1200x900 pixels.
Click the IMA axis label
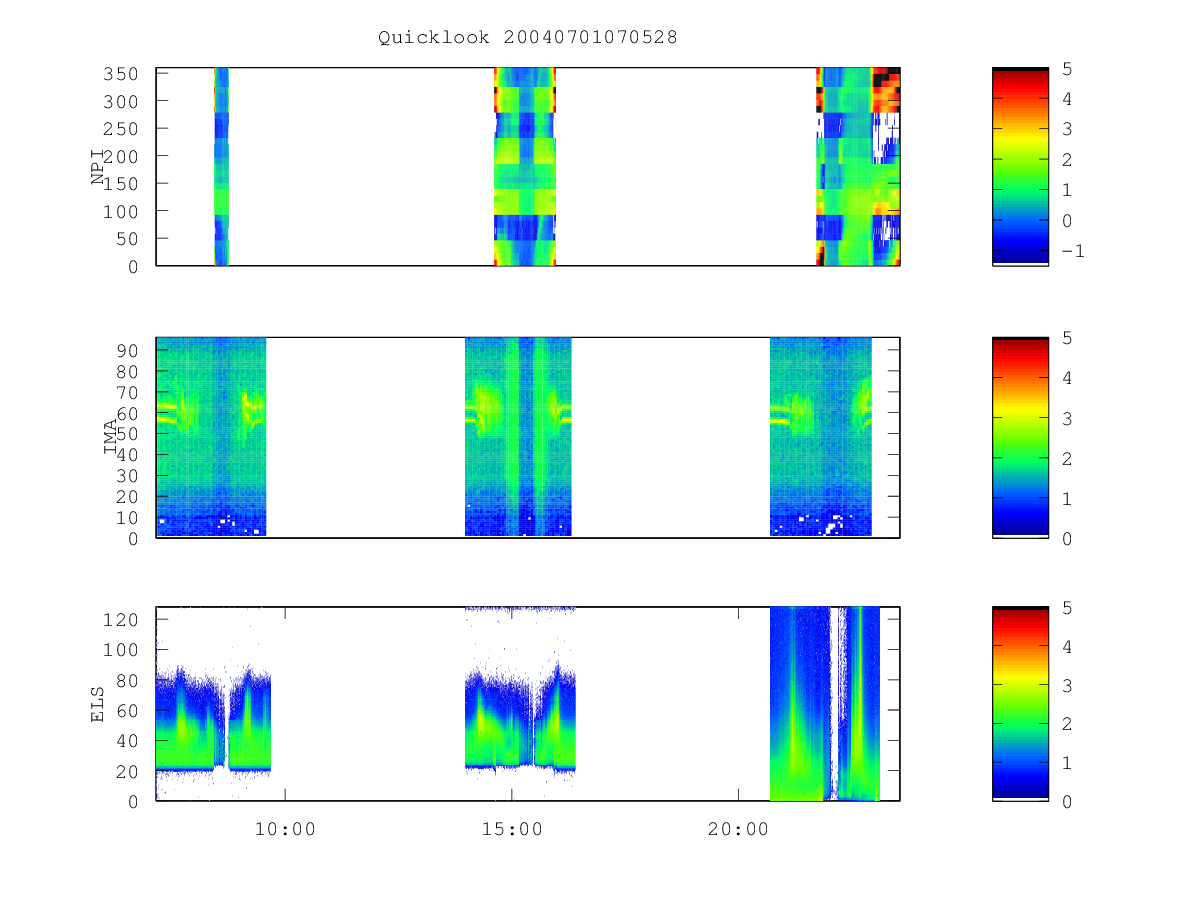click(x=110, y=437)
